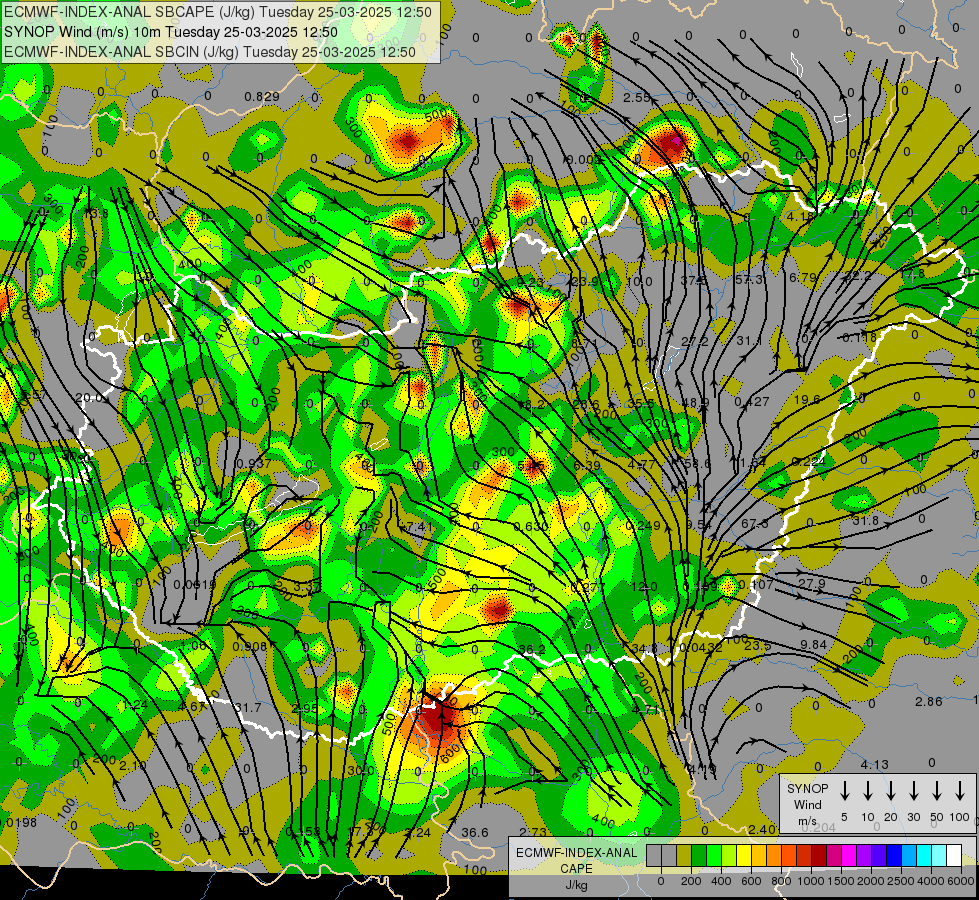Pick the dark red 1000 J/kg legend swatch
This screenshot has width=979, height=900.
819,856
